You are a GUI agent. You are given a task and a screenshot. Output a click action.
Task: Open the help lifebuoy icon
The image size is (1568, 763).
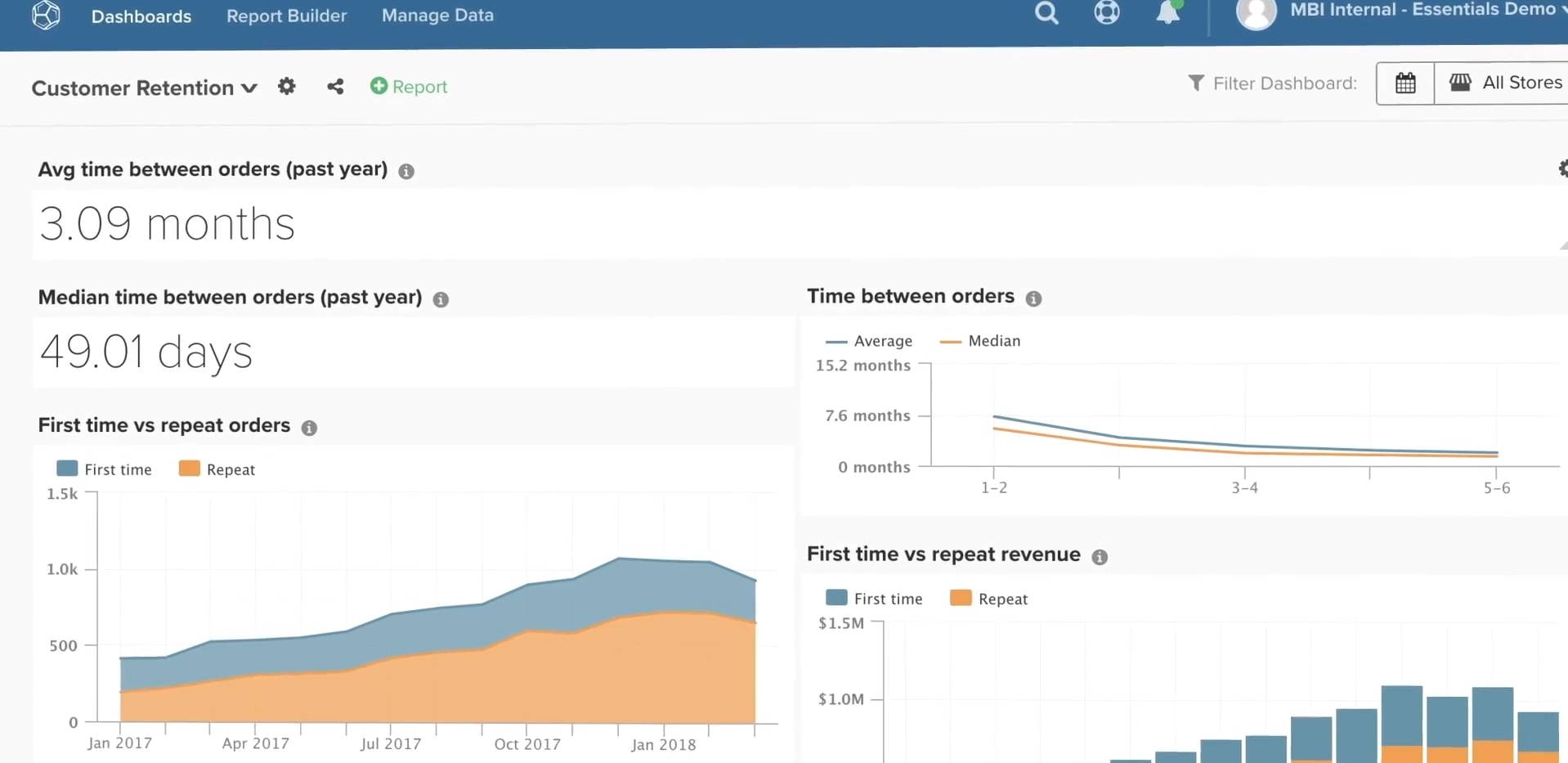(1107, 12)
